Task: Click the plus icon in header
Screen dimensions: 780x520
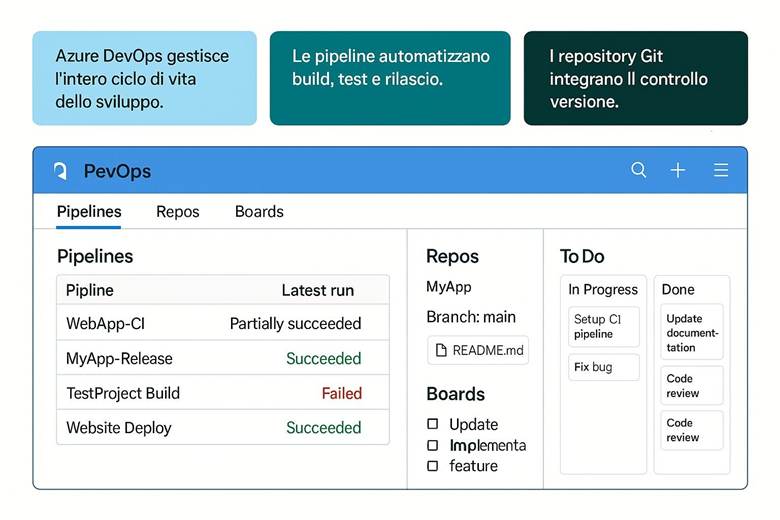Action: (678, 171)
